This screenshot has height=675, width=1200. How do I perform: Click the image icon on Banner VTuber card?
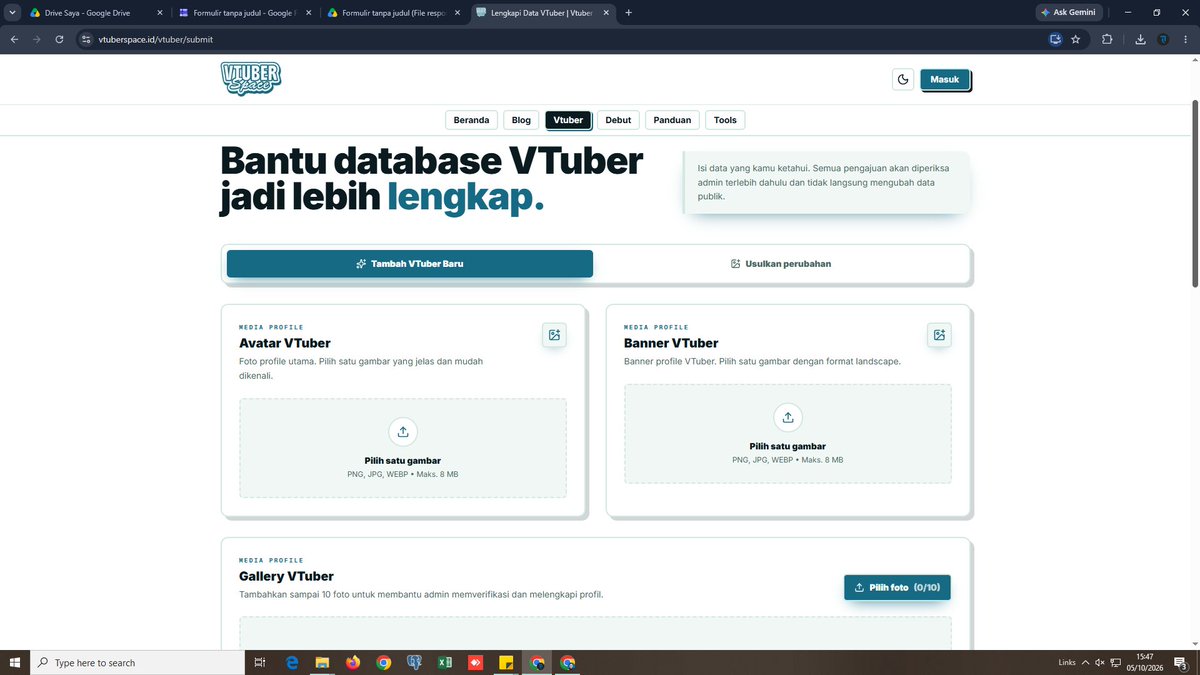tap(939, 335)
